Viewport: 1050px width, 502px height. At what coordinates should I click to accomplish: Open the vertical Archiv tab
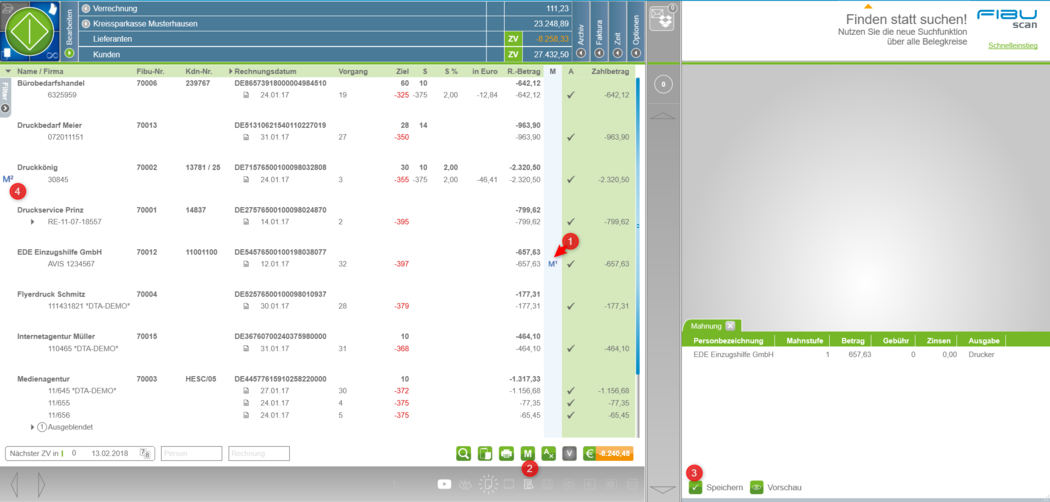click(x=581, y=28)
